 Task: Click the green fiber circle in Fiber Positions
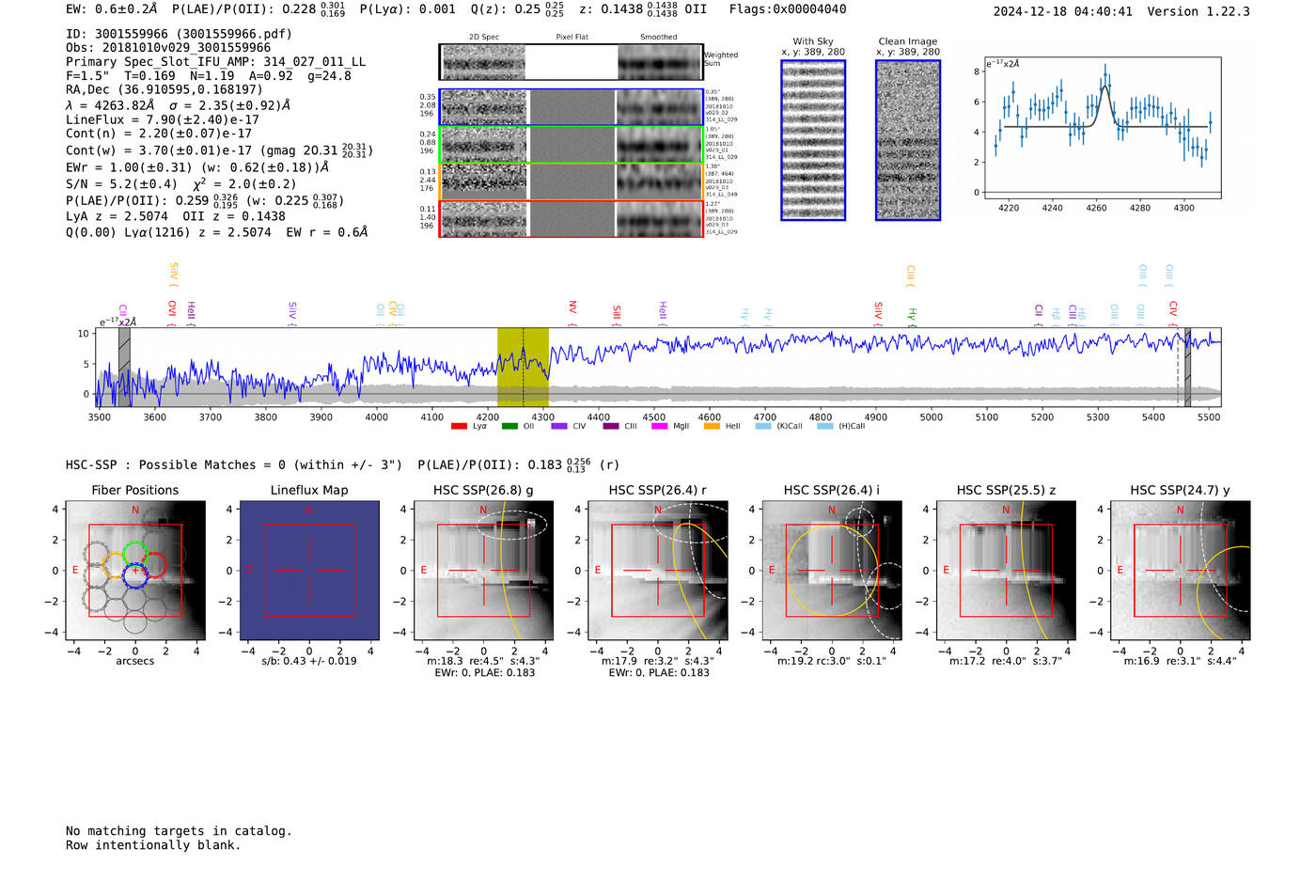click(x=135, y=554)
